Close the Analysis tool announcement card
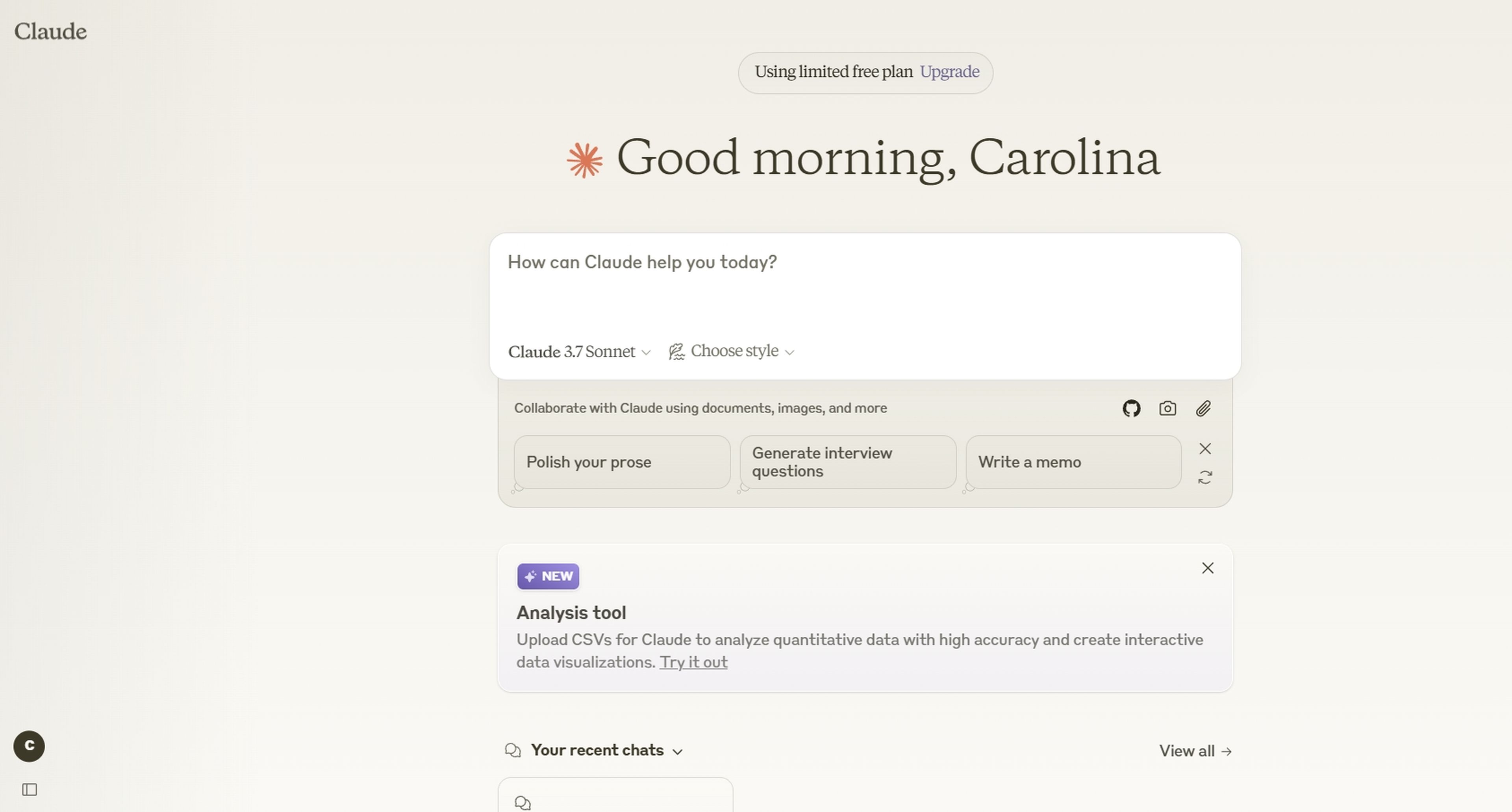Image resolution: width=1512 pixels, height=812 pixels. point(1207,569)
